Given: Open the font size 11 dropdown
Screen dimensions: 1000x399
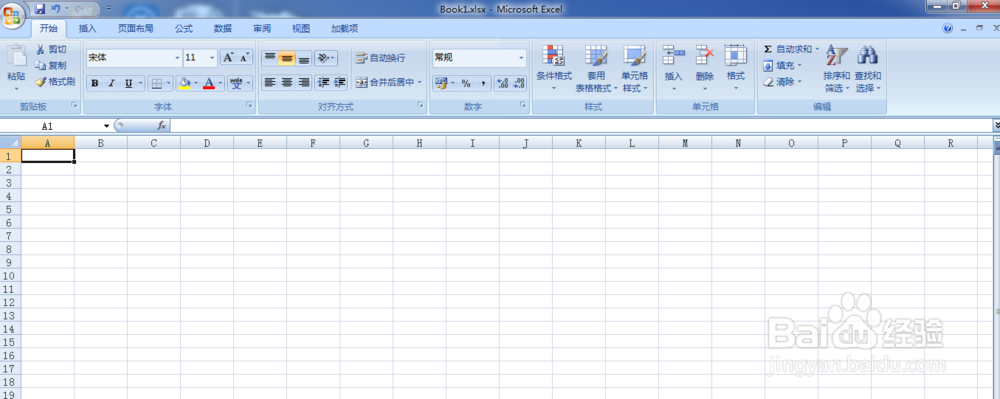Looking at the screenshot, I should tap(212, 58).
